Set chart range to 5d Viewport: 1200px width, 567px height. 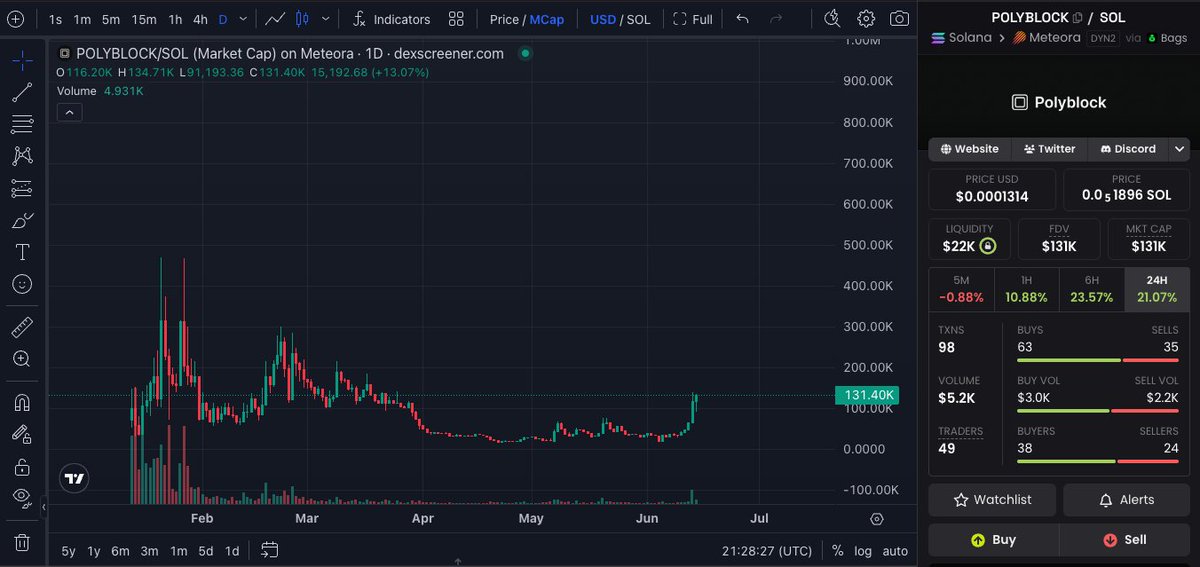(x=205, y=551)
